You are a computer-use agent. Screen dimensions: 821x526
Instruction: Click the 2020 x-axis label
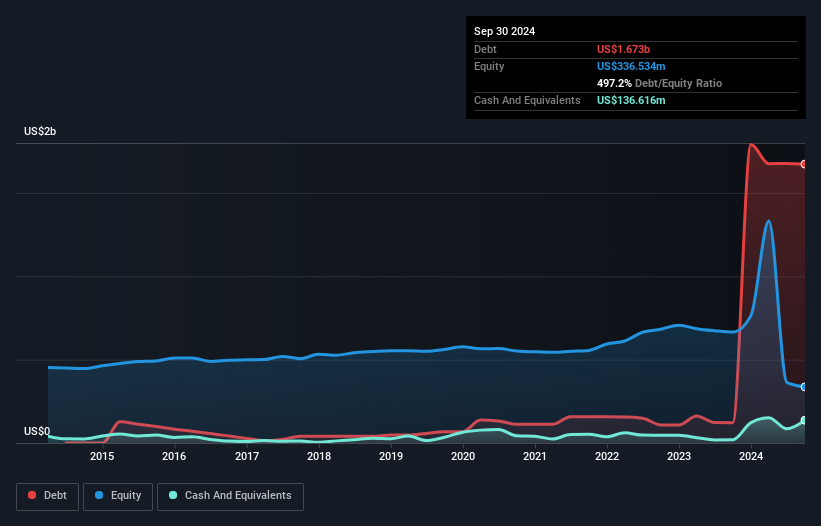click(463, 456)
